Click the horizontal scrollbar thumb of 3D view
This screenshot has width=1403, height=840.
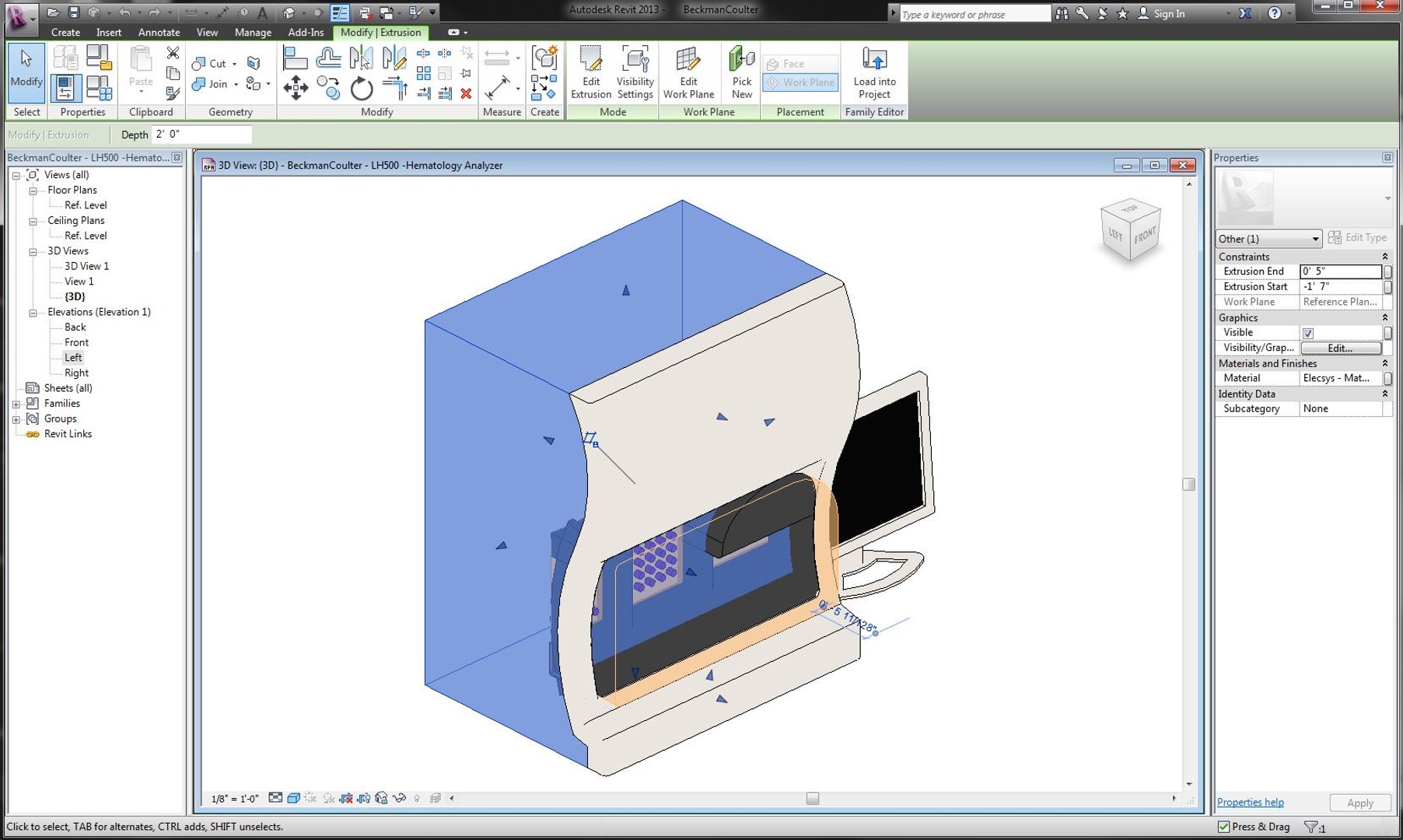pyautogui.click(x=813, y=799)
